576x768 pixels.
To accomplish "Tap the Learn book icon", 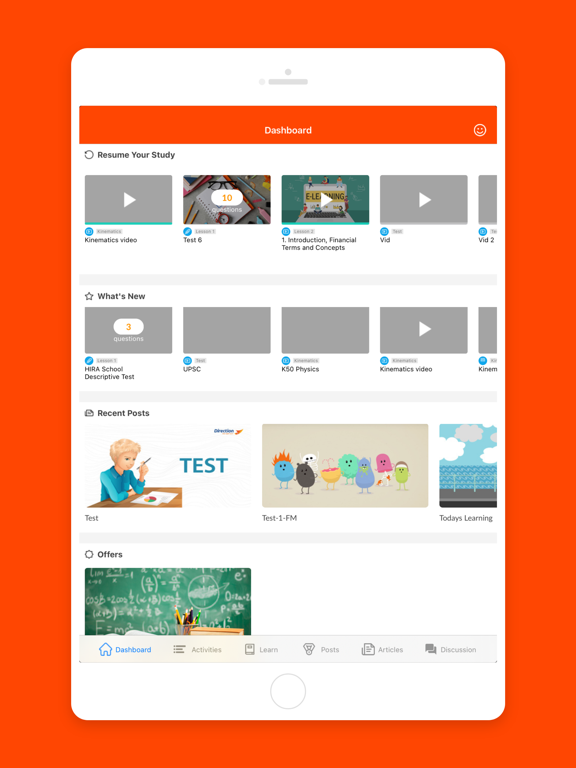I will pos(250,649).
